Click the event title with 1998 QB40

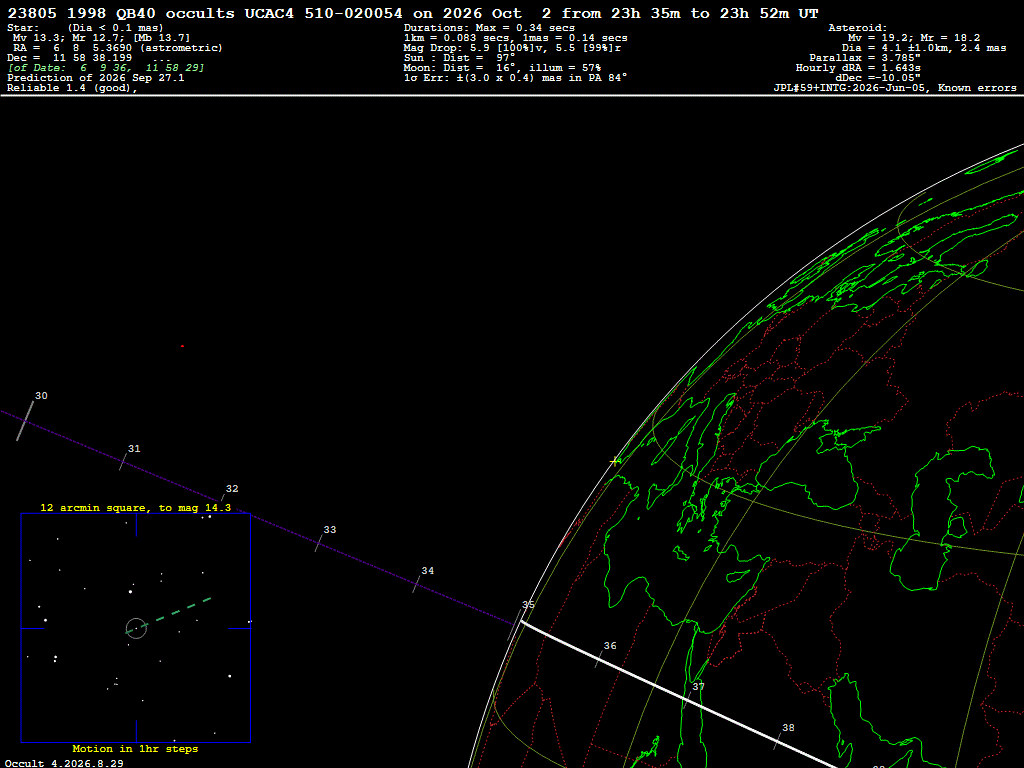coord(412,13)
